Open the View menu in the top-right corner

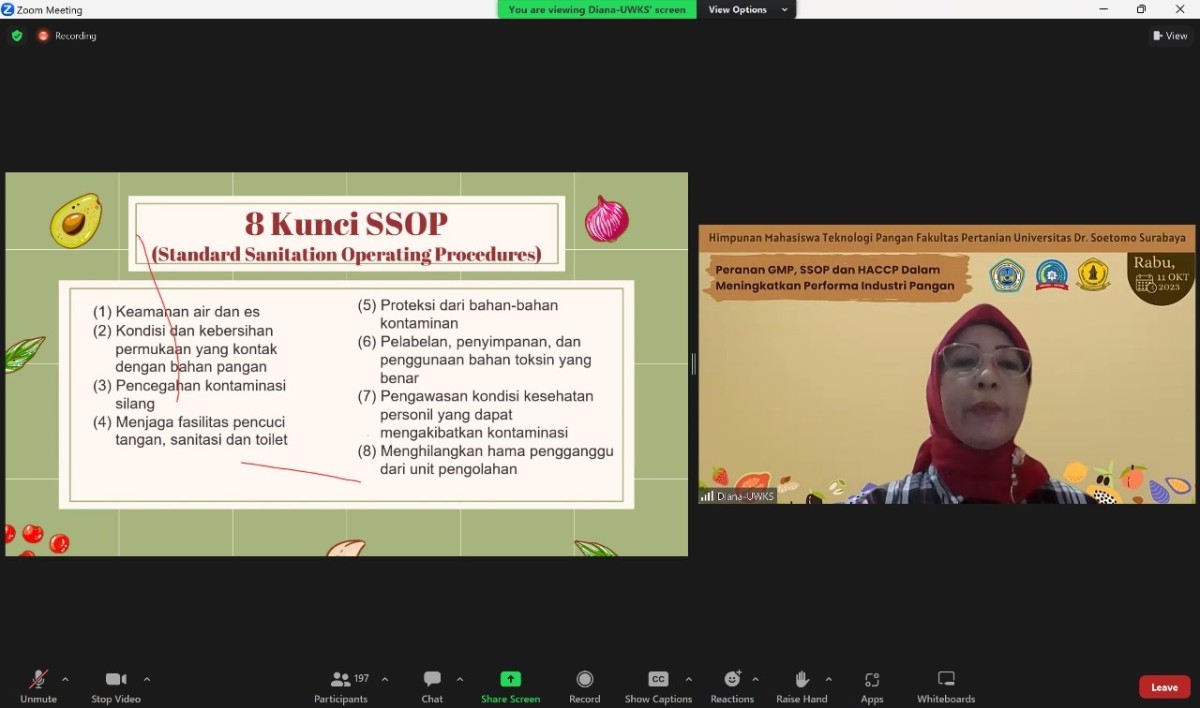(1169, 35)
